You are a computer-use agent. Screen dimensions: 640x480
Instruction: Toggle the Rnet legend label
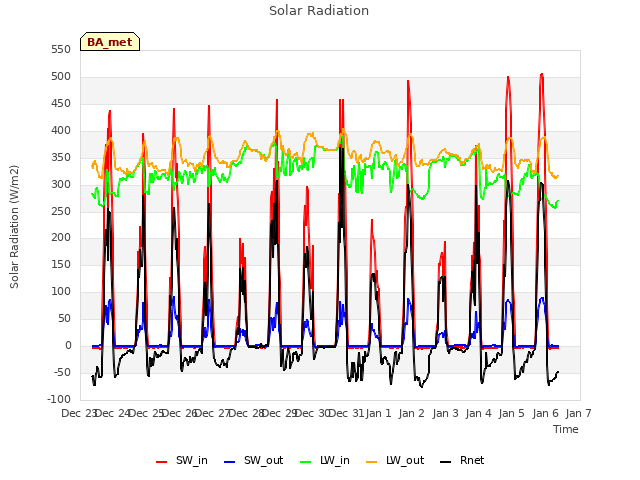click(472, 460)
